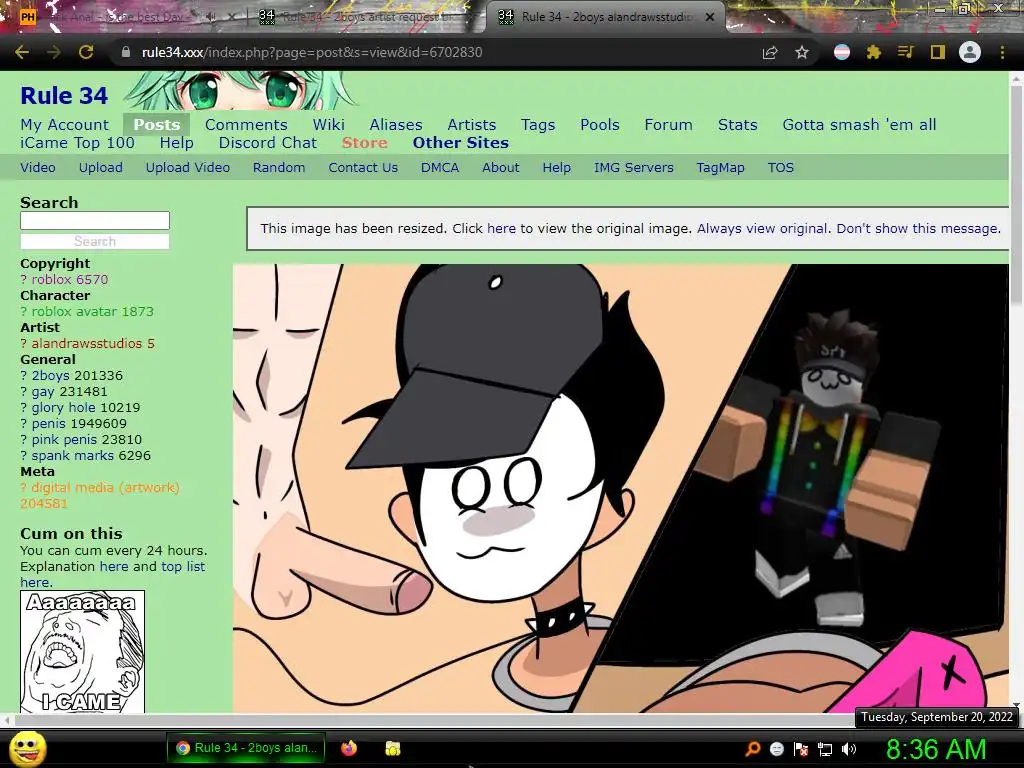Click the browser forward arrow
The height and width of the screenshot is (768, 1024).
(x=54, y=52)
